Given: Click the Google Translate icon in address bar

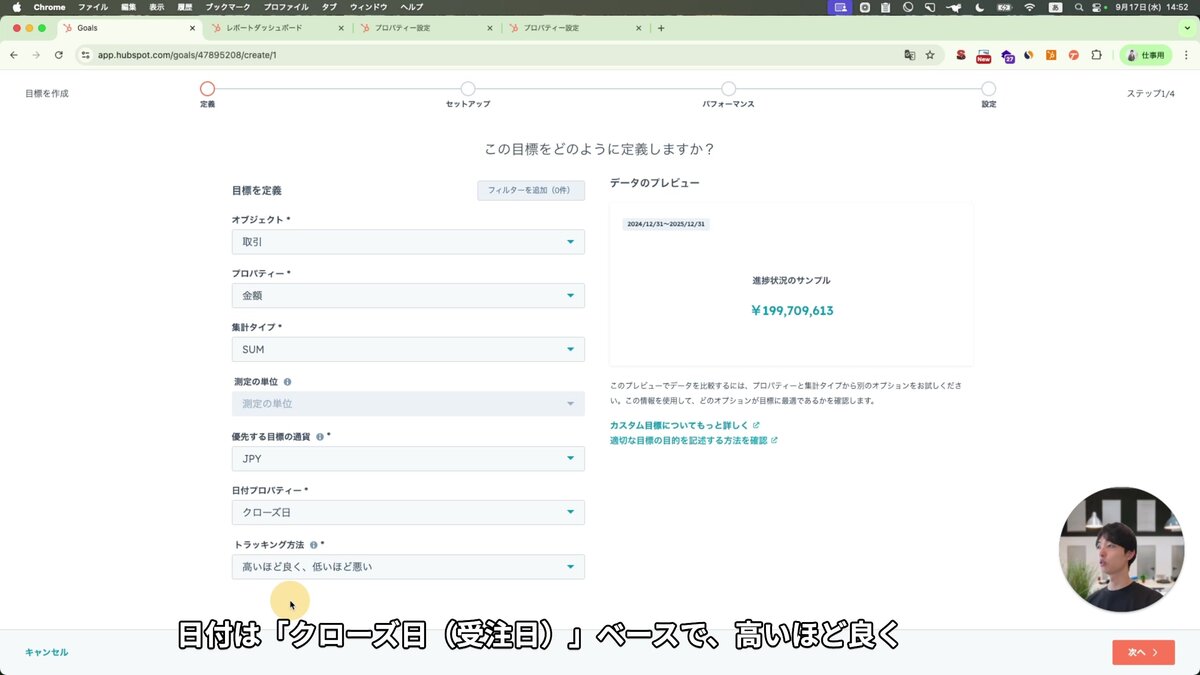Looking at the screenshot, I should 910,57.
